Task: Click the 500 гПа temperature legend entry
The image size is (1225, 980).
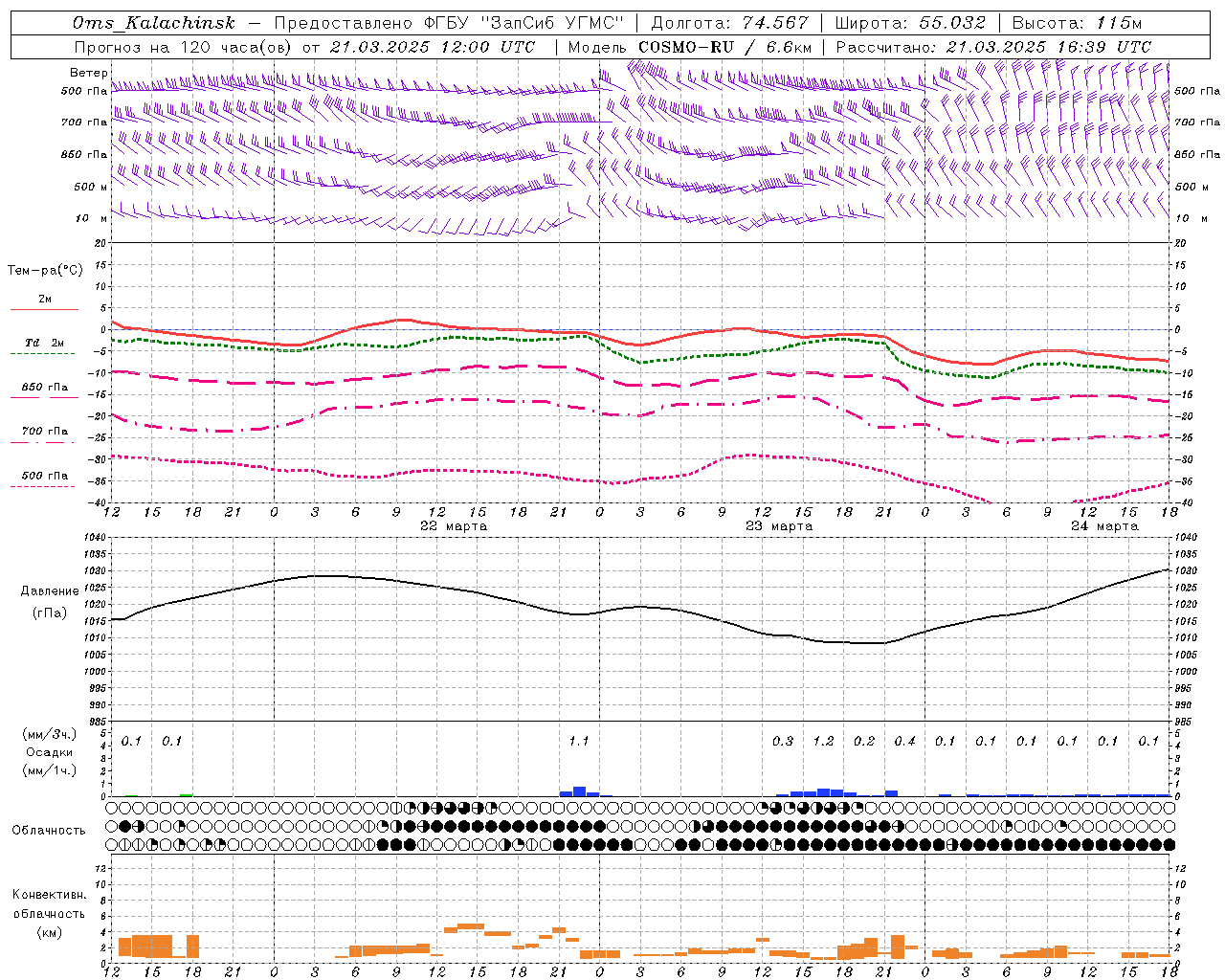Action: (45, 476)
